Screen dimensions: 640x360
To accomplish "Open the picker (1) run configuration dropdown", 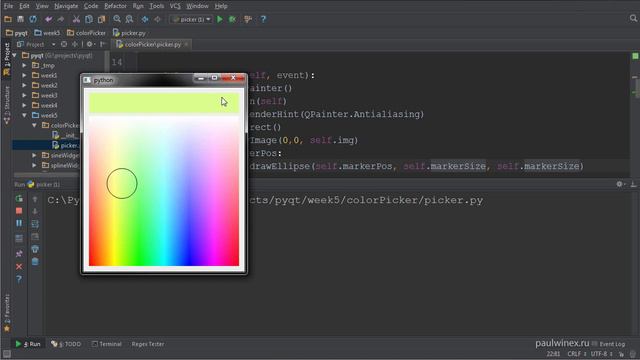I will (191, 19).
